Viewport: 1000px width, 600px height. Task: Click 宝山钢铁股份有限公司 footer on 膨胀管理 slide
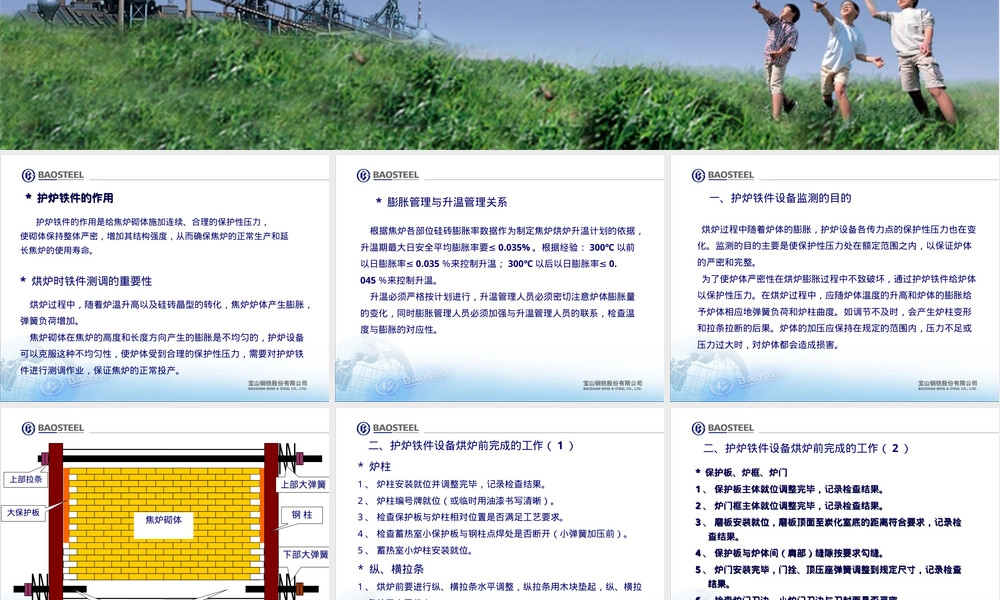(612, 385)
